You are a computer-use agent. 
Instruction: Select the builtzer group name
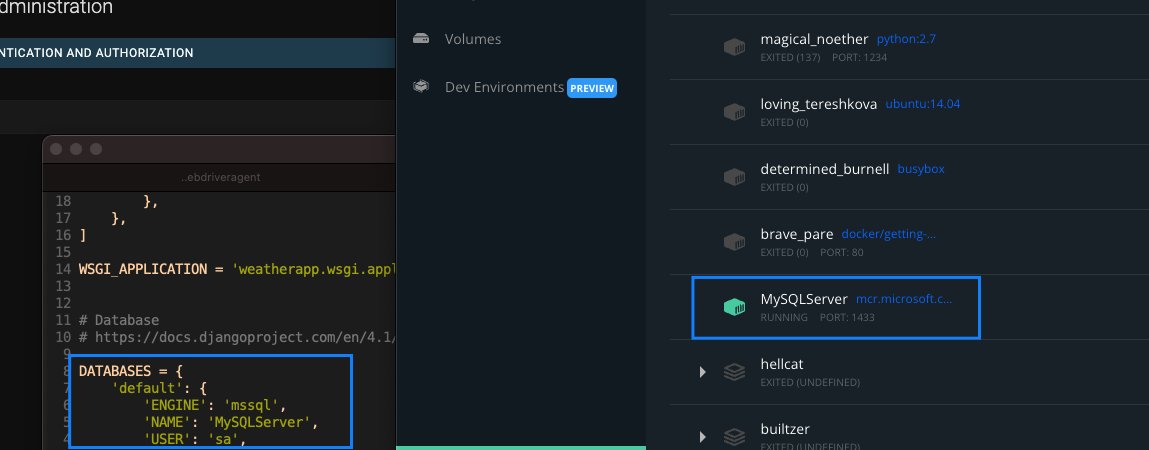[785, 429]
